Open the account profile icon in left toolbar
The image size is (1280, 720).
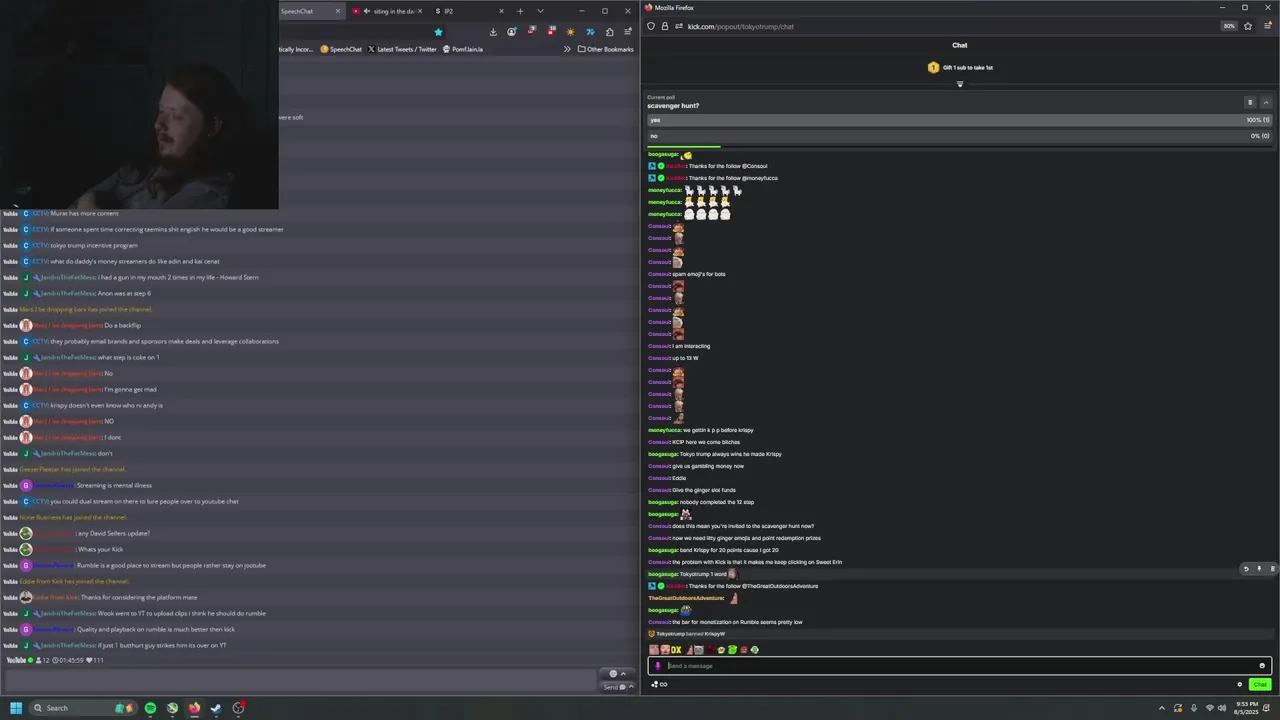[x=512, y=32]
